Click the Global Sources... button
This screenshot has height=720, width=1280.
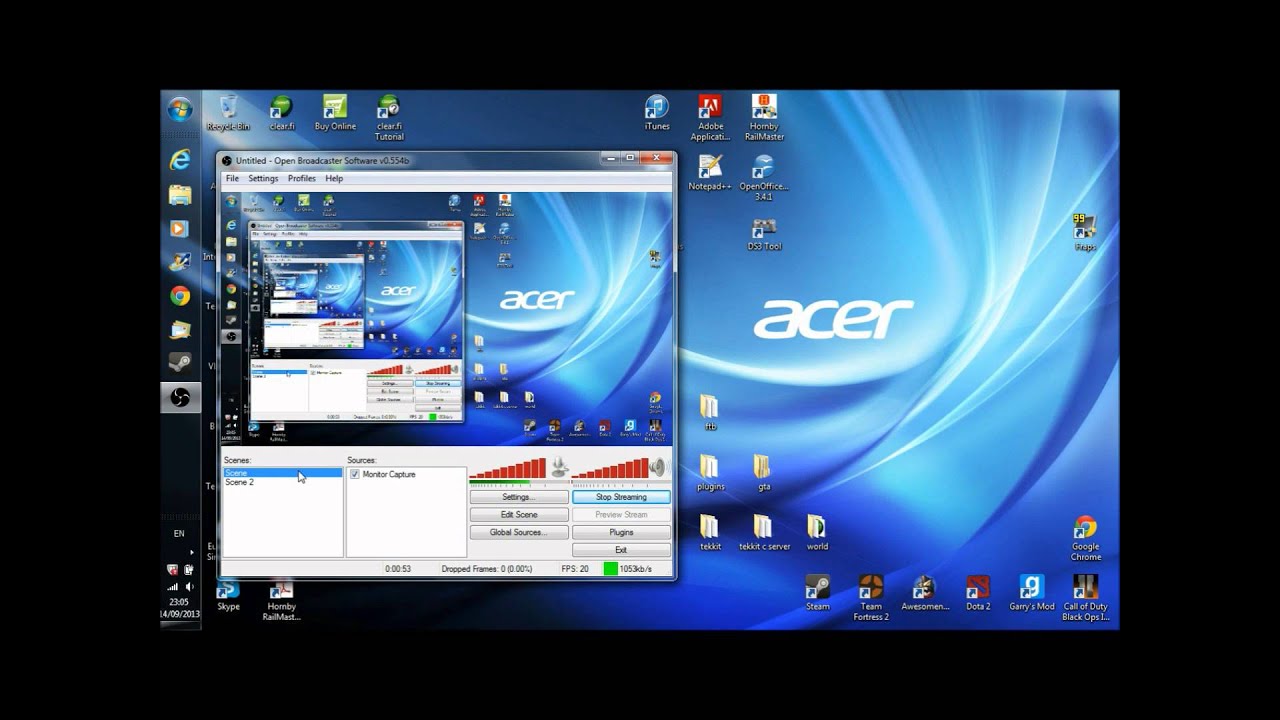[x=518, y=533]
